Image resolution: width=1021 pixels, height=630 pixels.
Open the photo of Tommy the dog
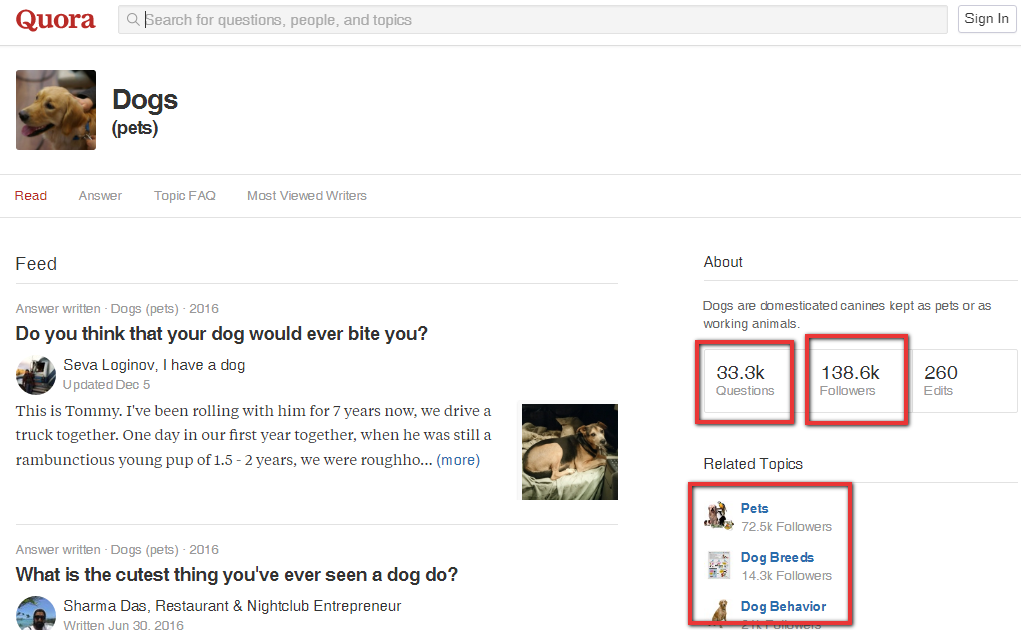570,452
